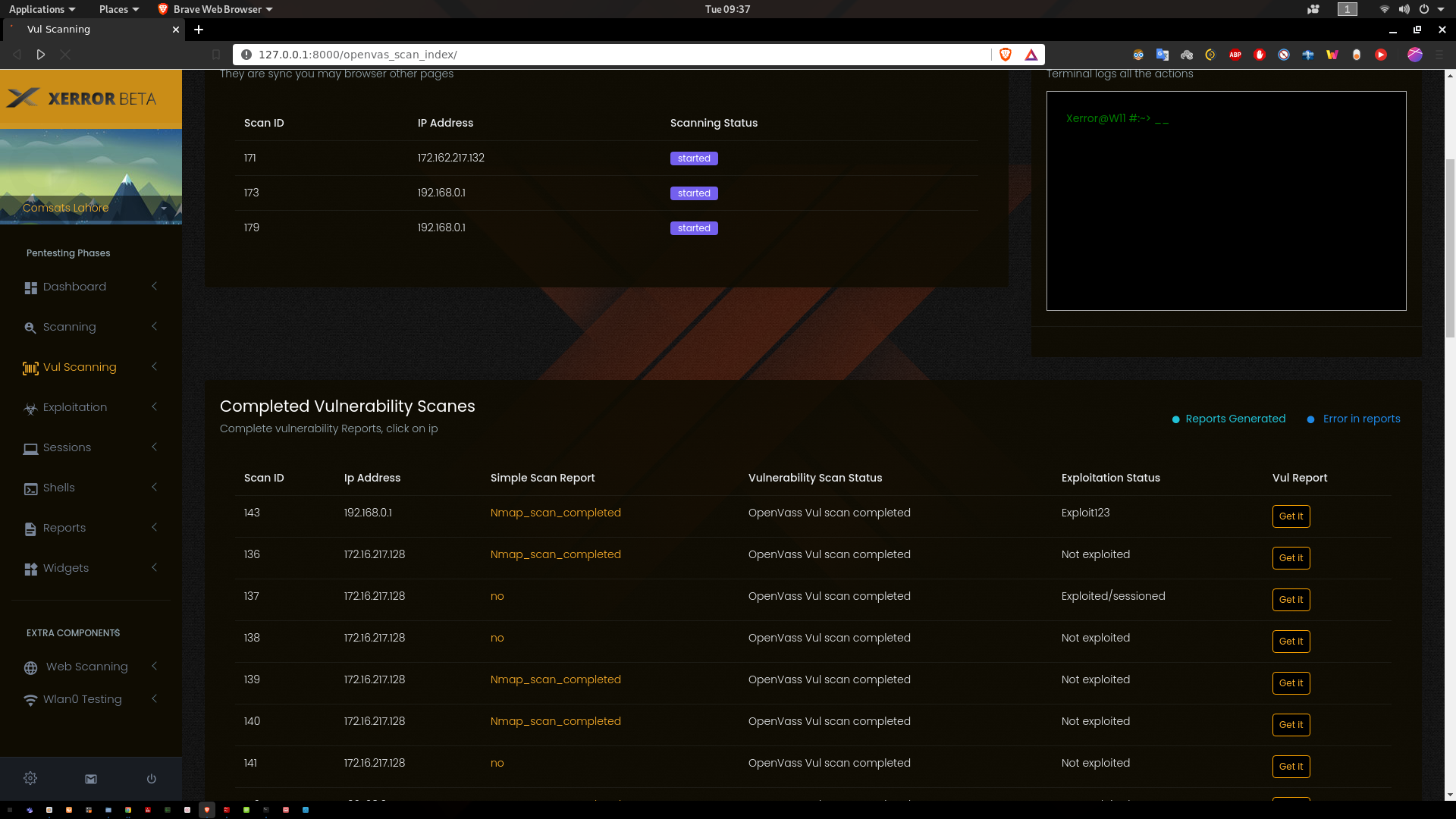Click the Brave Shields lion icon
Viewport: 1456px width, 819px height.
pyautogui.click(x=1006, y=55)
